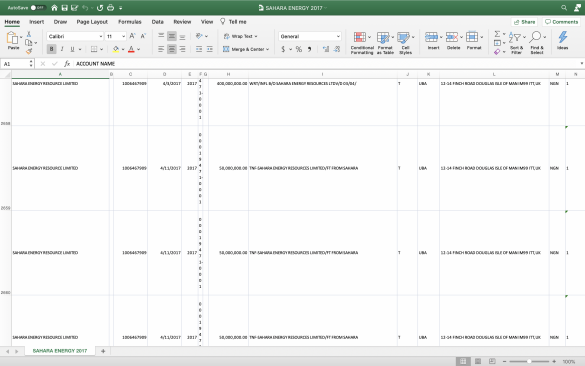The image size is (585, 366).
Task: Apply percent style format
Action: [x=299, y=49]
